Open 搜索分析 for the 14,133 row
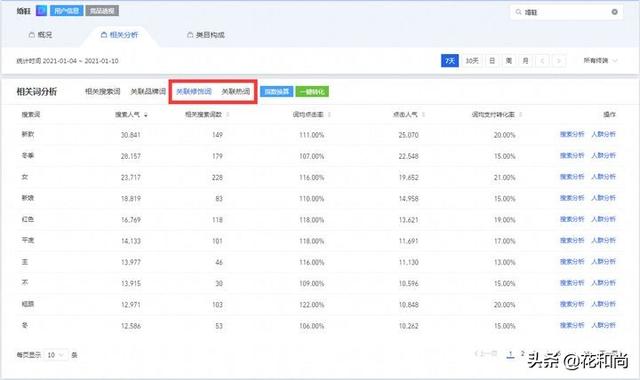 coord(572,240)
